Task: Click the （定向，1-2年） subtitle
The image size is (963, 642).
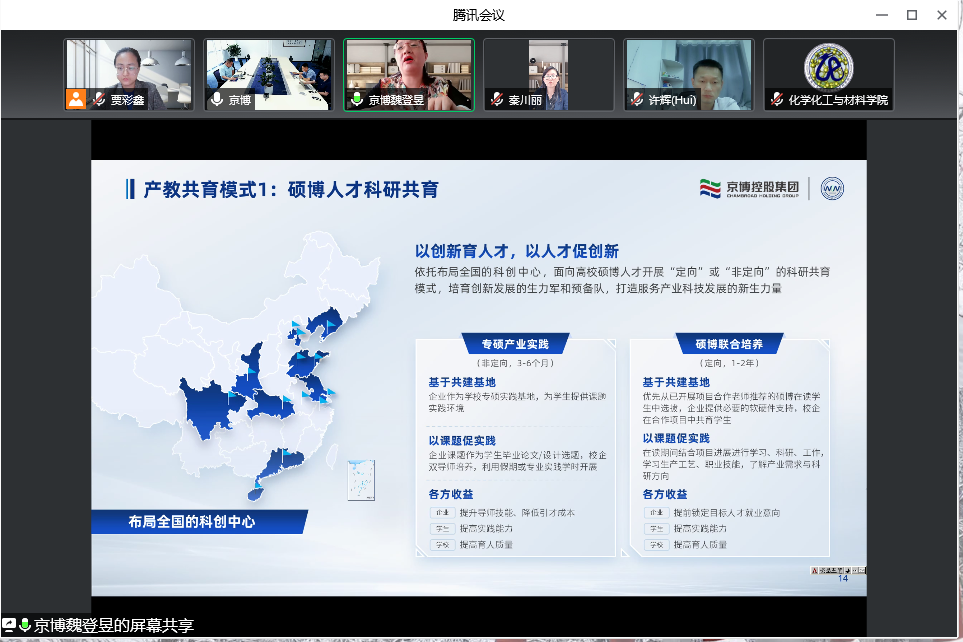Action: 729,363
